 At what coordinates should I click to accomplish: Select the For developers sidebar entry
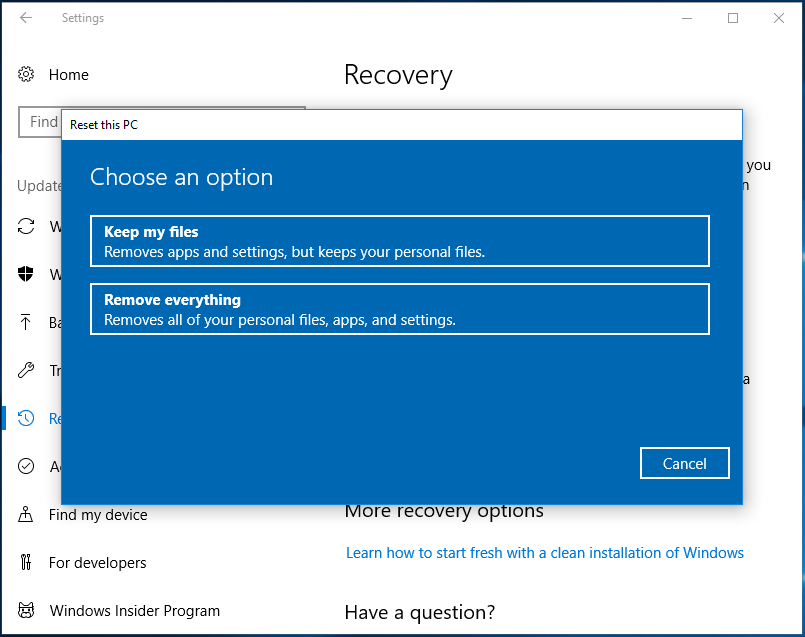coord(97,562)
